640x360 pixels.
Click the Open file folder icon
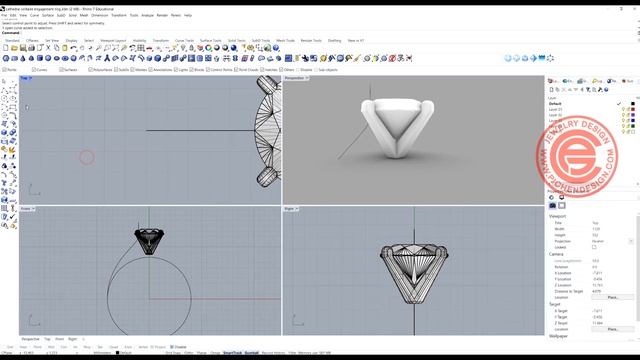tap(14, 48)
